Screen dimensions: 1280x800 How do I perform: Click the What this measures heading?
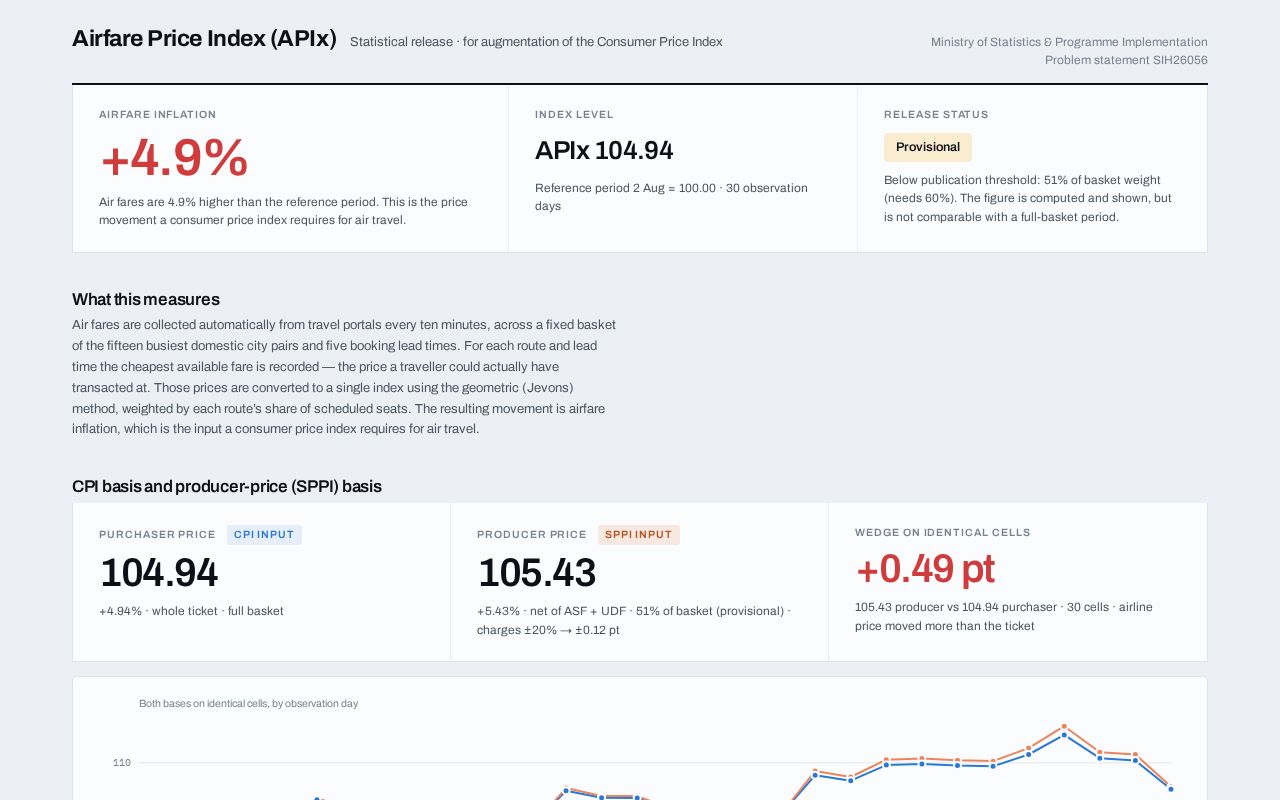(x=146, y=299)
